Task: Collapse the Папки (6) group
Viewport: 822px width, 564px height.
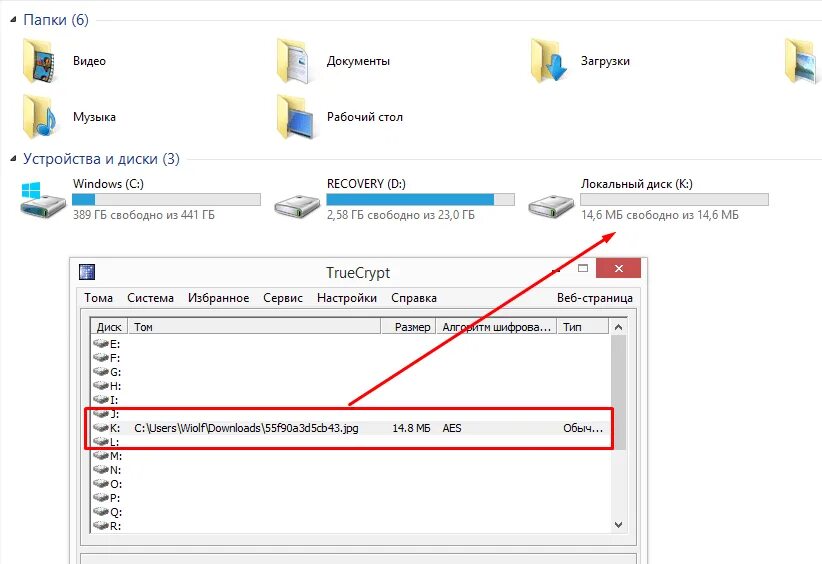Action: 13,20
